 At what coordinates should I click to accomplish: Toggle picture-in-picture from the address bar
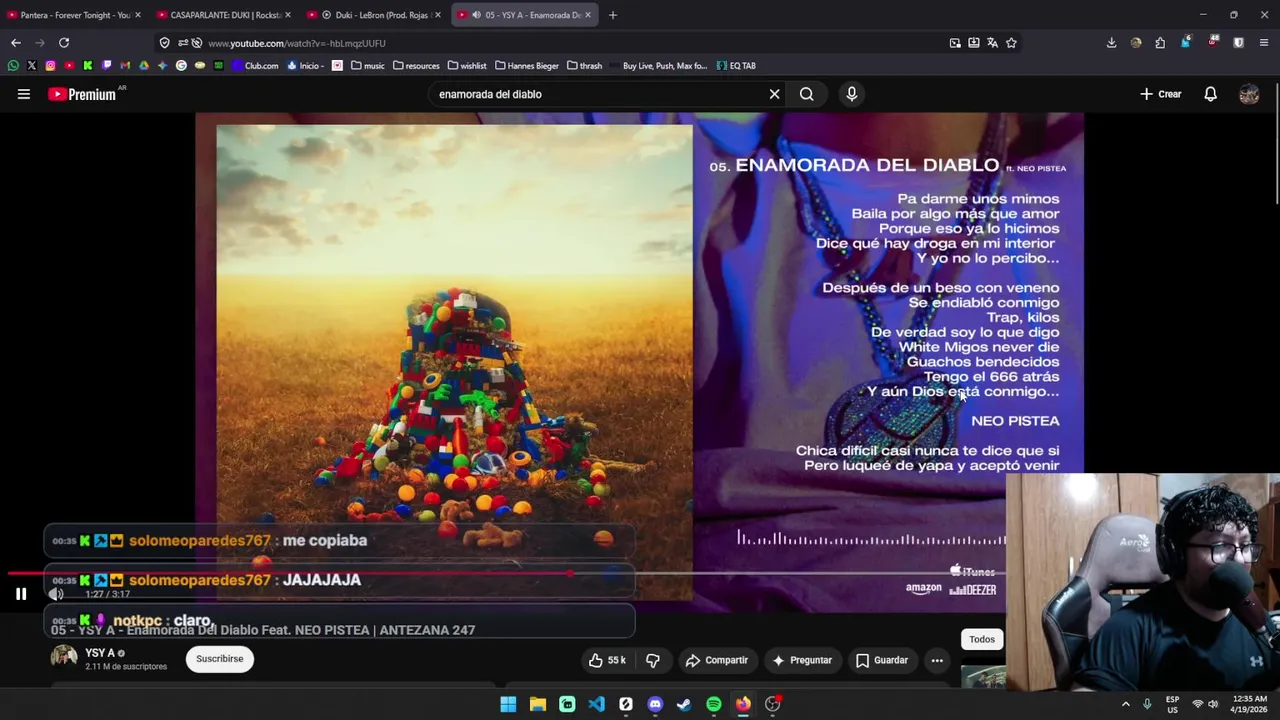pos(955,43)
